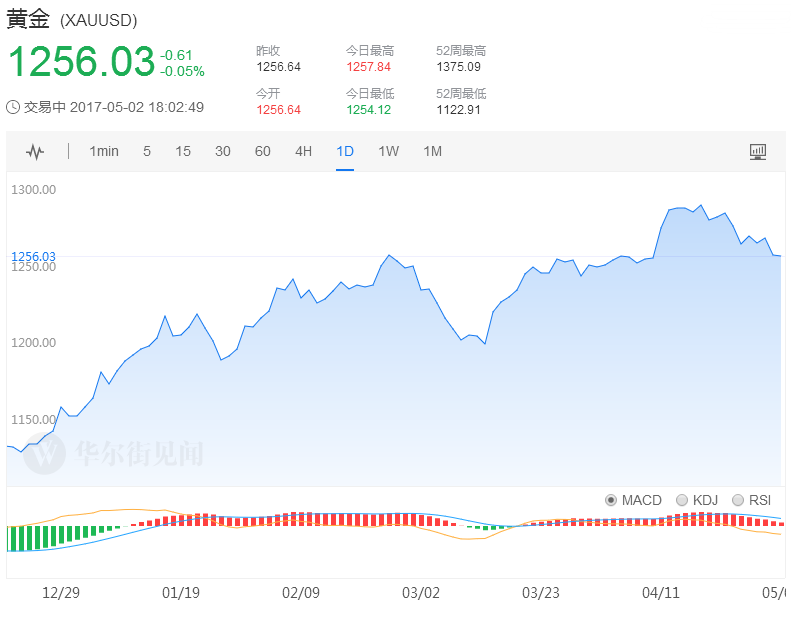Click the 1150.00 y-axis label

tap(33, 419)
